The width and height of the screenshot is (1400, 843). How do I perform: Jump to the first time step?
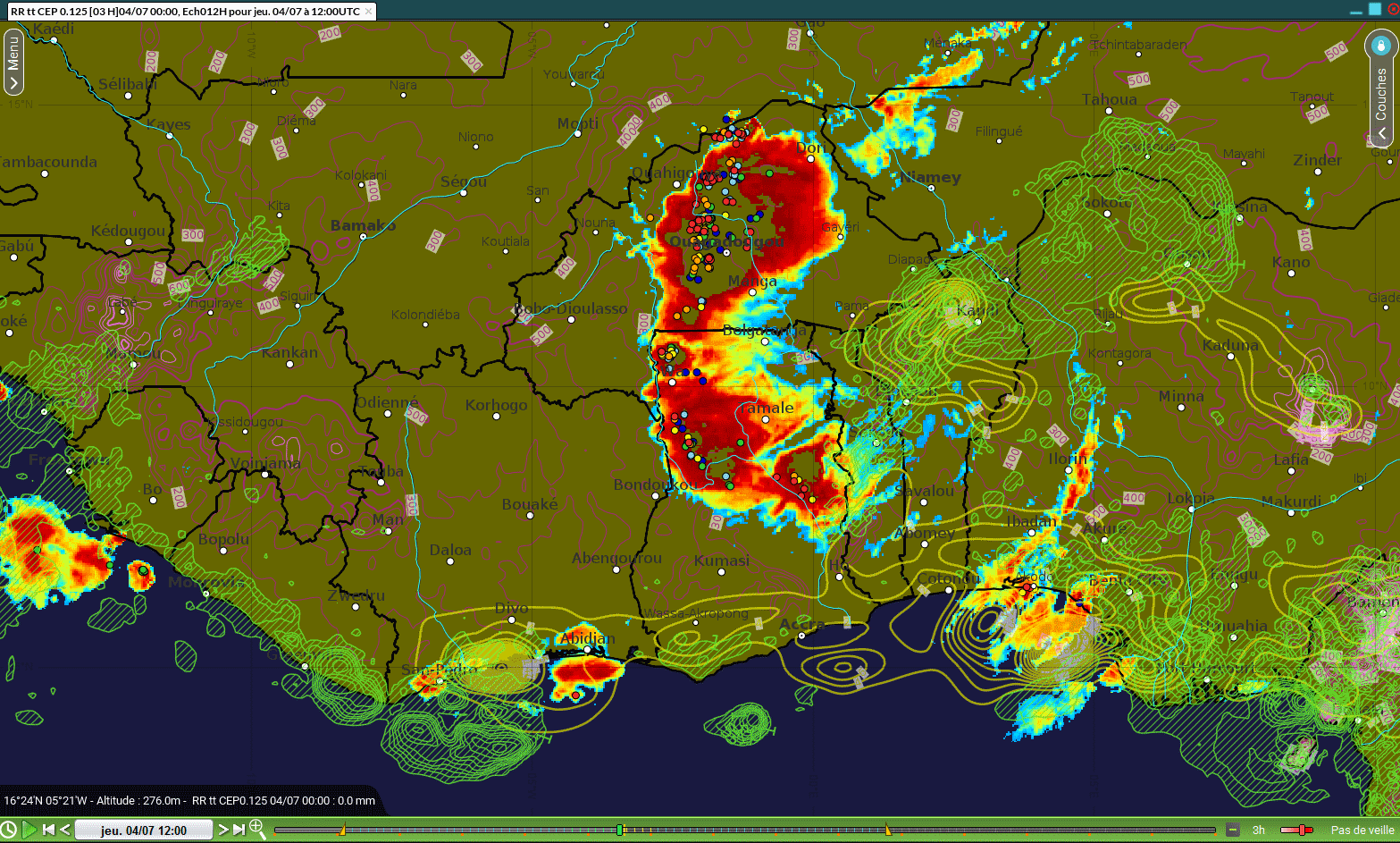click(49, 830)
